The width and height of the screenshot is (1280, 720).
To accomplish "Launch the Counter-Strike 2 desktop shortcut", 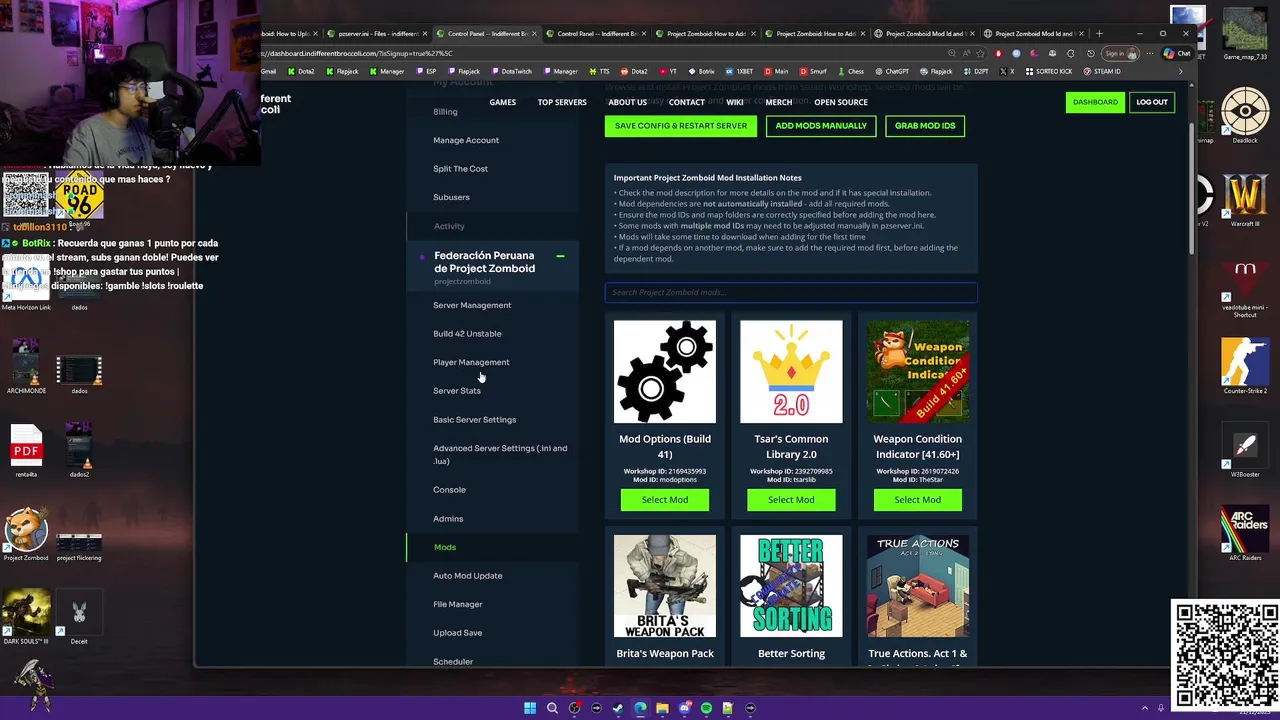I will pyautogui.click(x=1245, y=367).
